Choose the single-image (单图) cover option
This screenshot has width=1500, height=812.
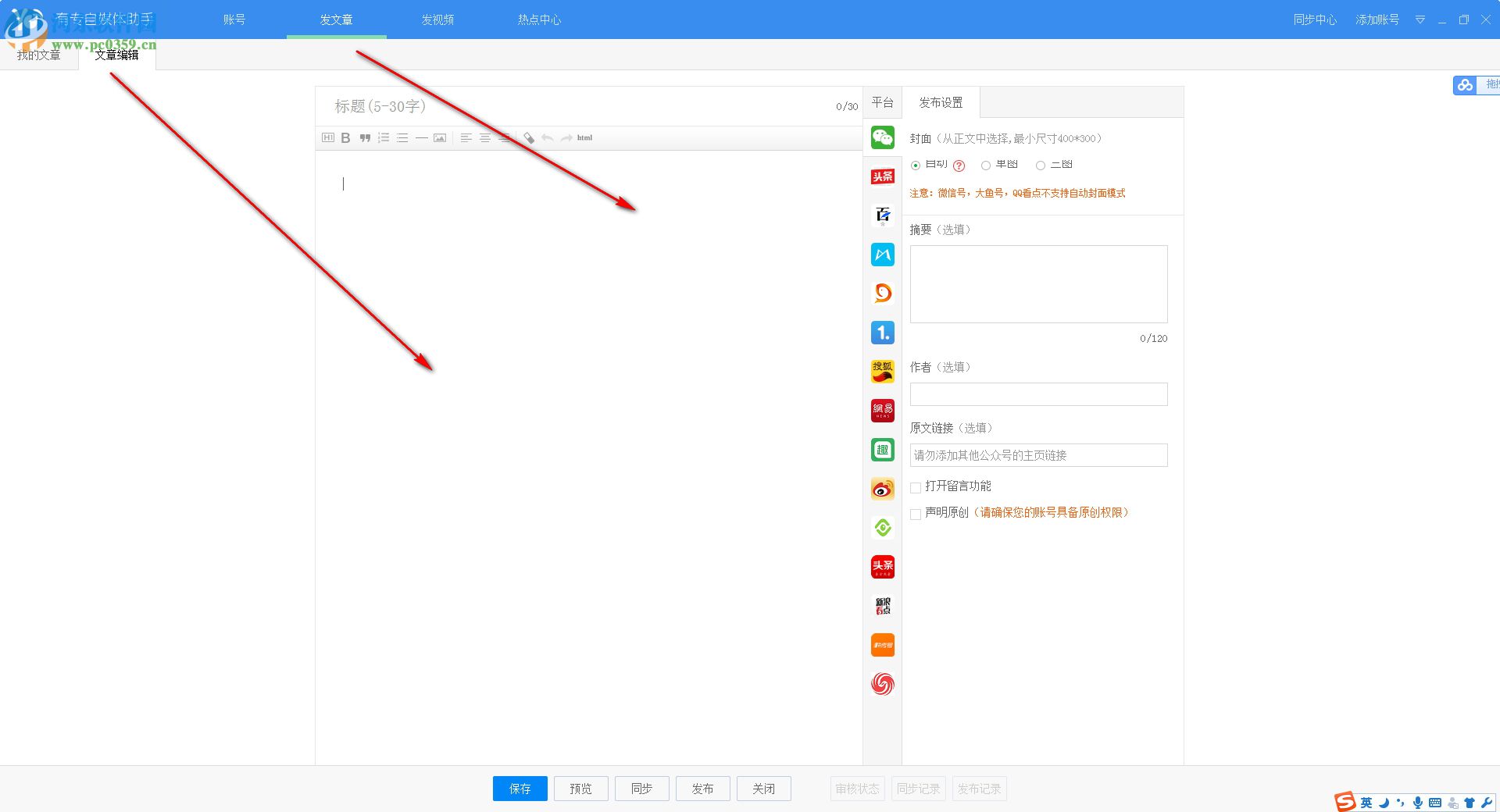(x=986, y=166)
